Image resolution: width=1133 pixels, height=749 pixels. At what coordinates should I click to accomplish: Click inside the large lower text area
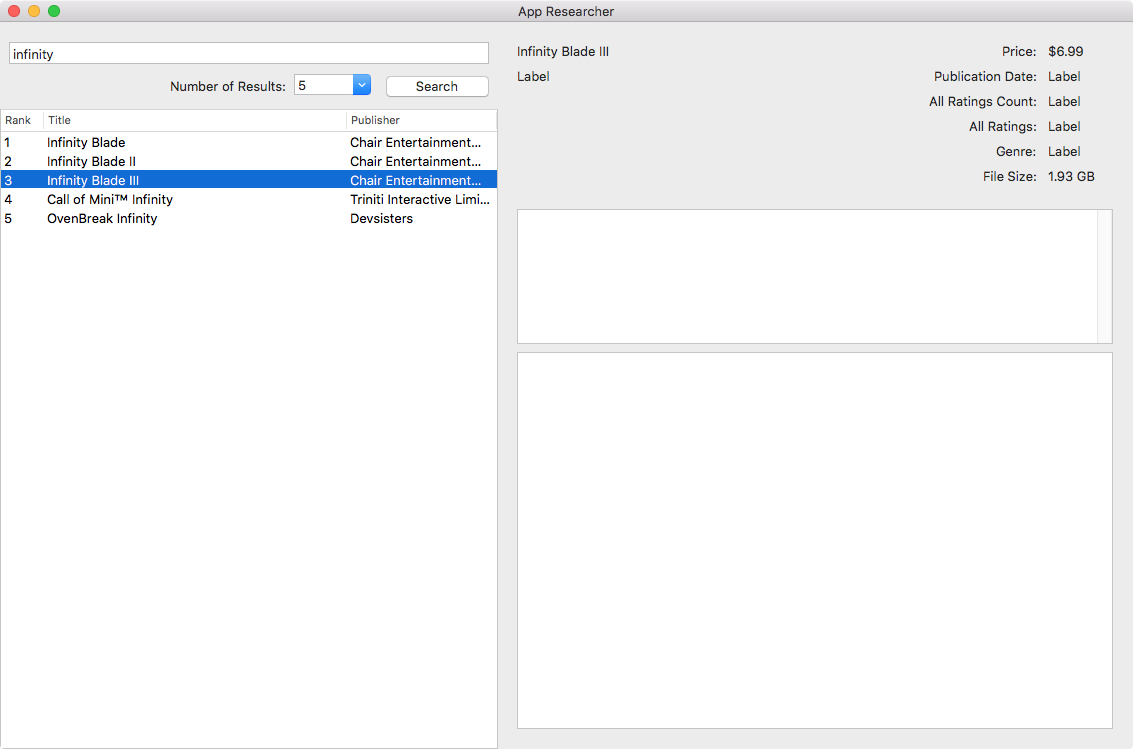click(814, 540)
